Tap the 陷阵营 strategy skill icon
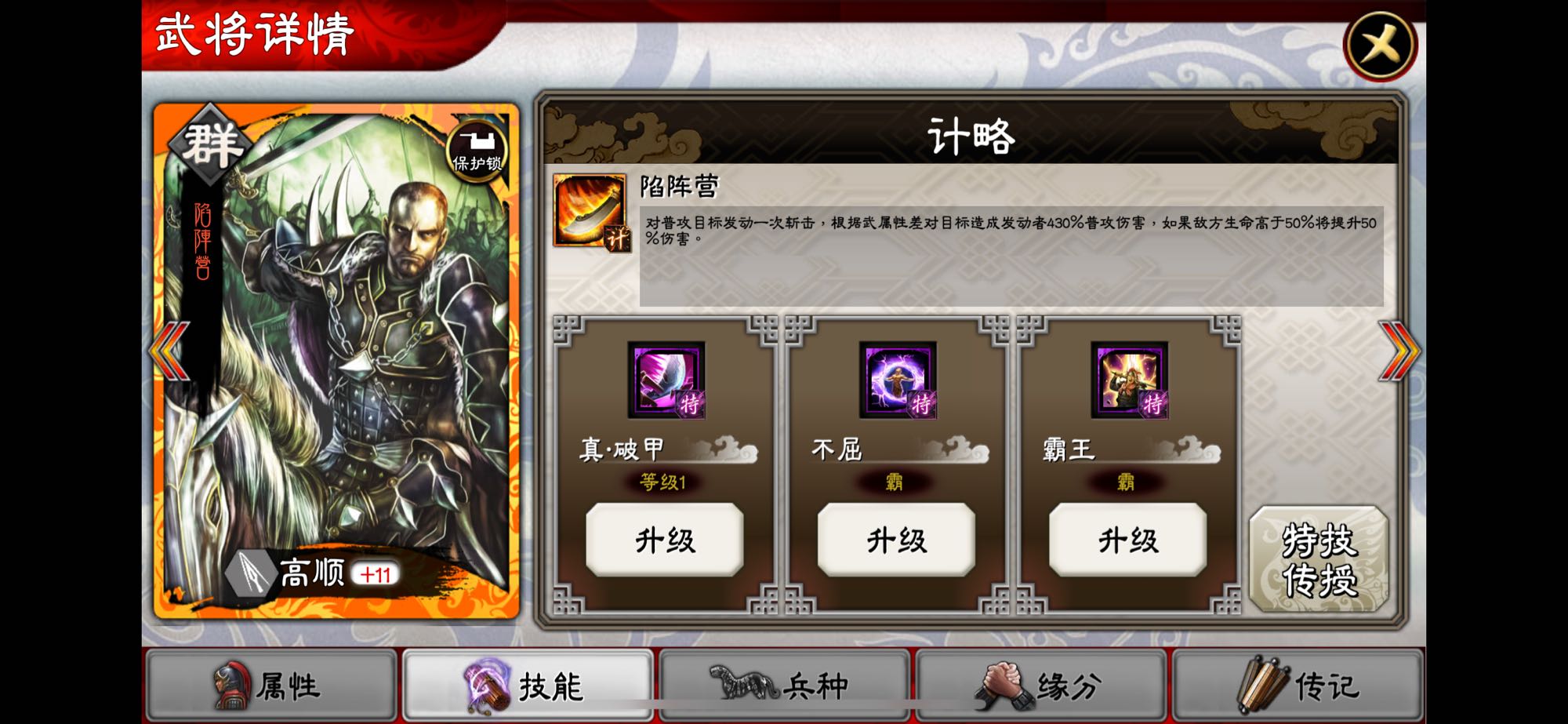Viewport: 1568px width, 724px height. [x=590, y=211]
